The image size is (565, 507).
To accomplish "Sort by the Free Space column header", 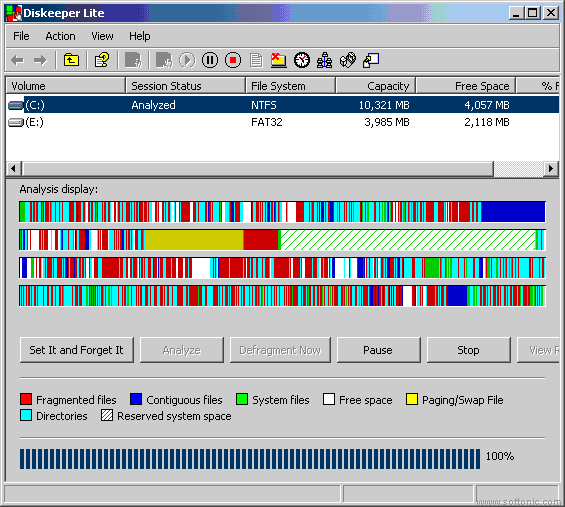I will [466, 86].
